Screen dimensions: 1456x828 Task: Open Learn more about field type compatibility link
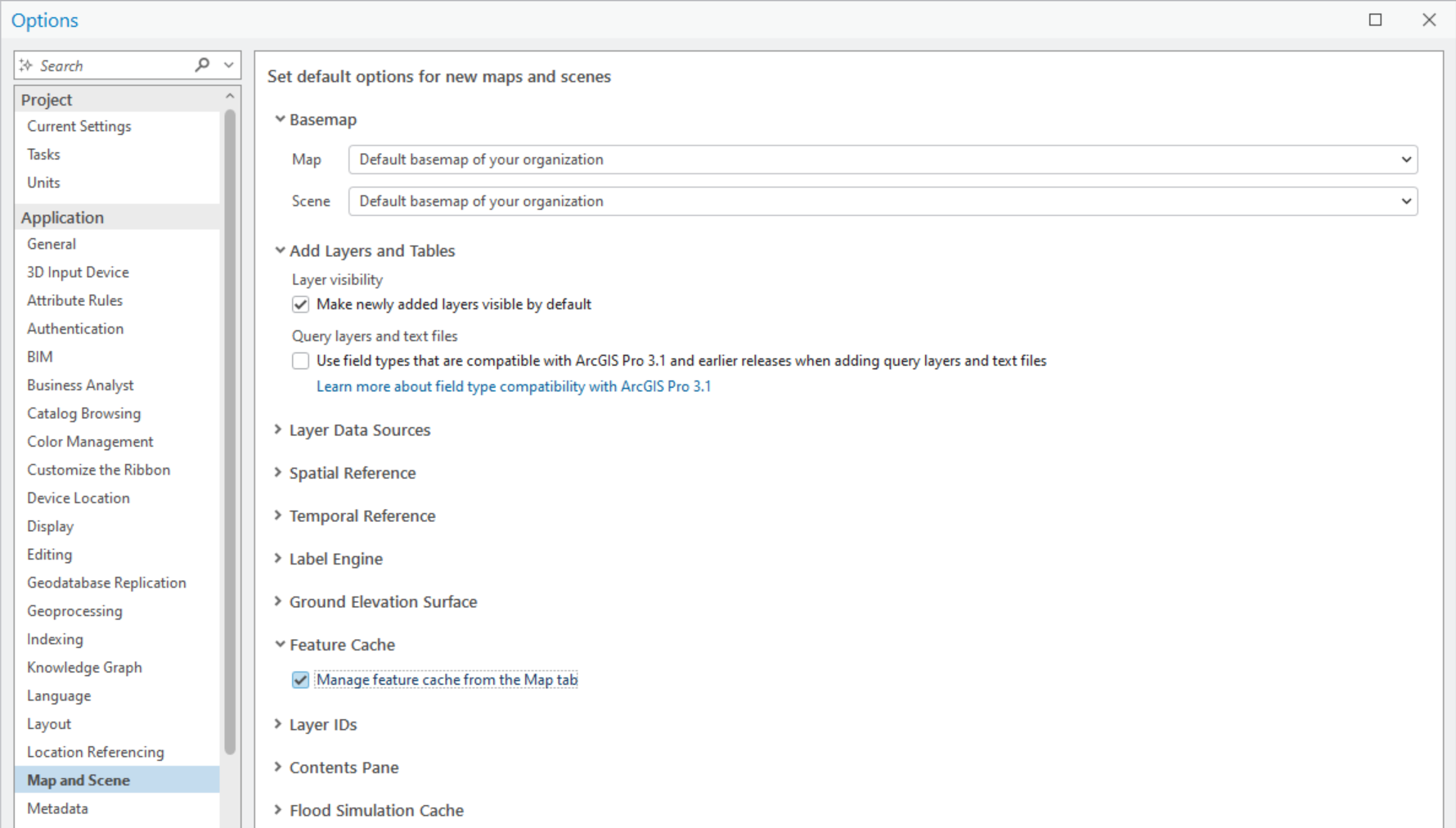tap(514, 386)
